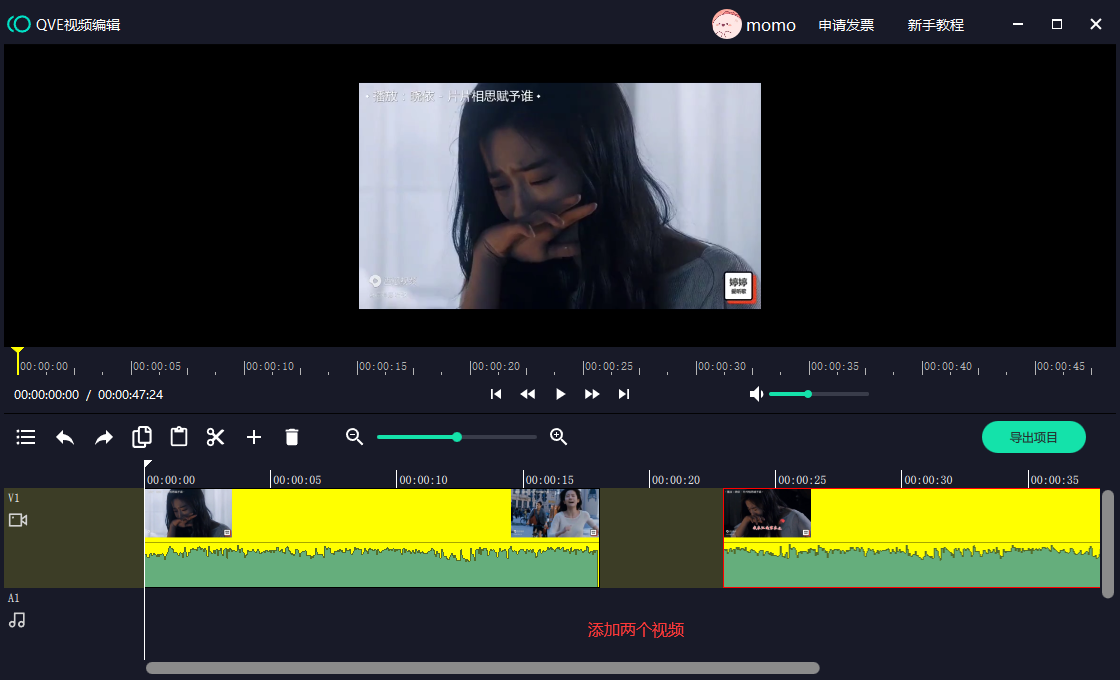This screenshot has width=1120, height=680.
Task: Open 新手教程 tutorial menu
Action: coord(935,25)
